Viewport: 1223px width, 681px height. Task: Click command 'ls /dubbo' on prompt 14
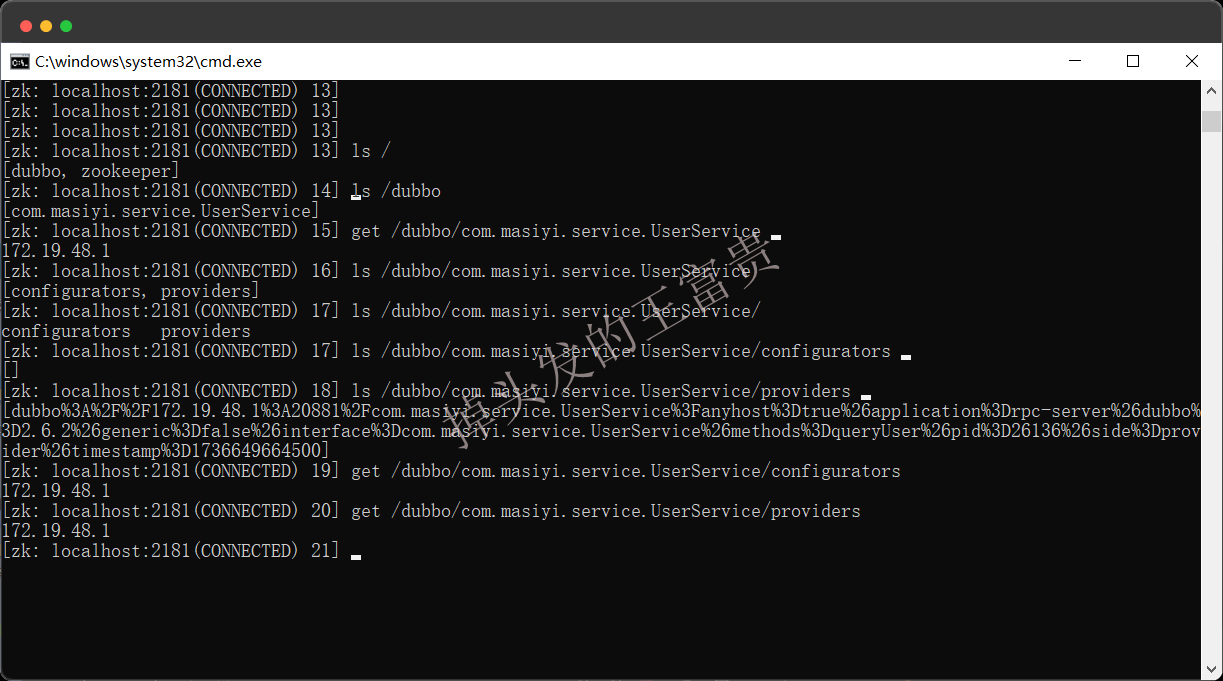pyautogui.click(x=396, y=191)
